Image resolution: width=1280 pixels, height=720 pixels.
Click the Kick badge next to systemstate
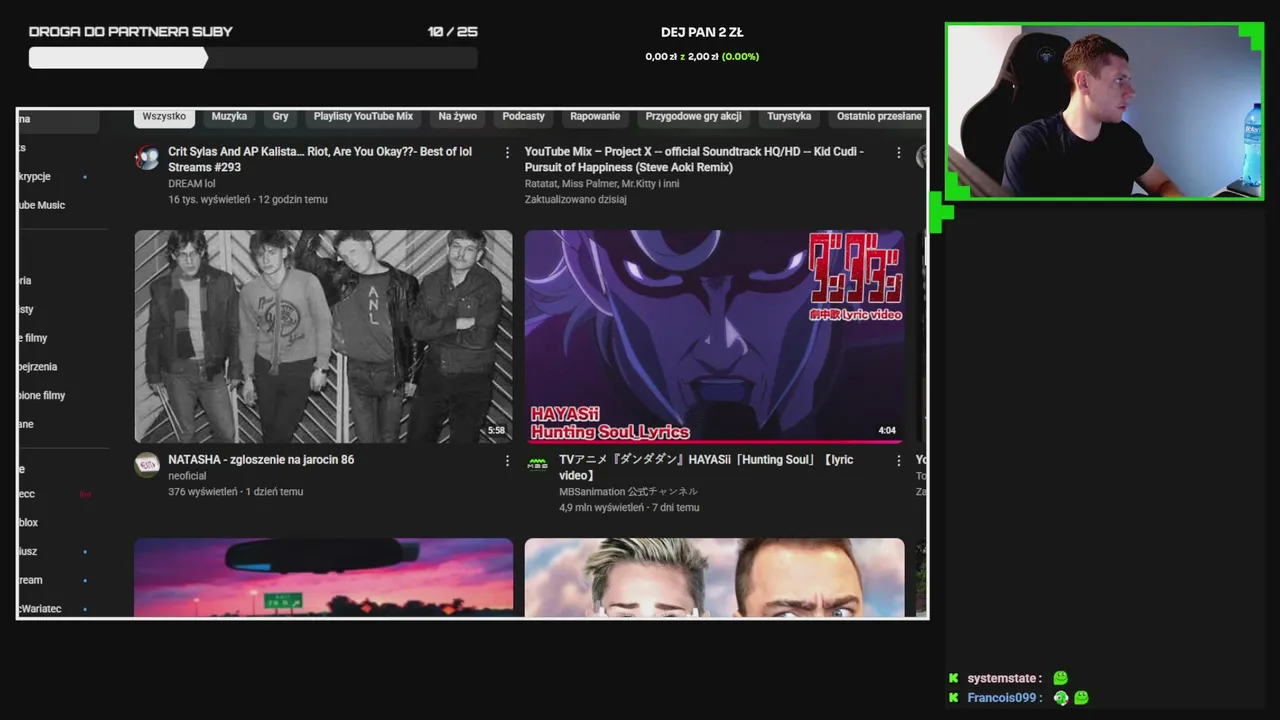click(954, 678)
